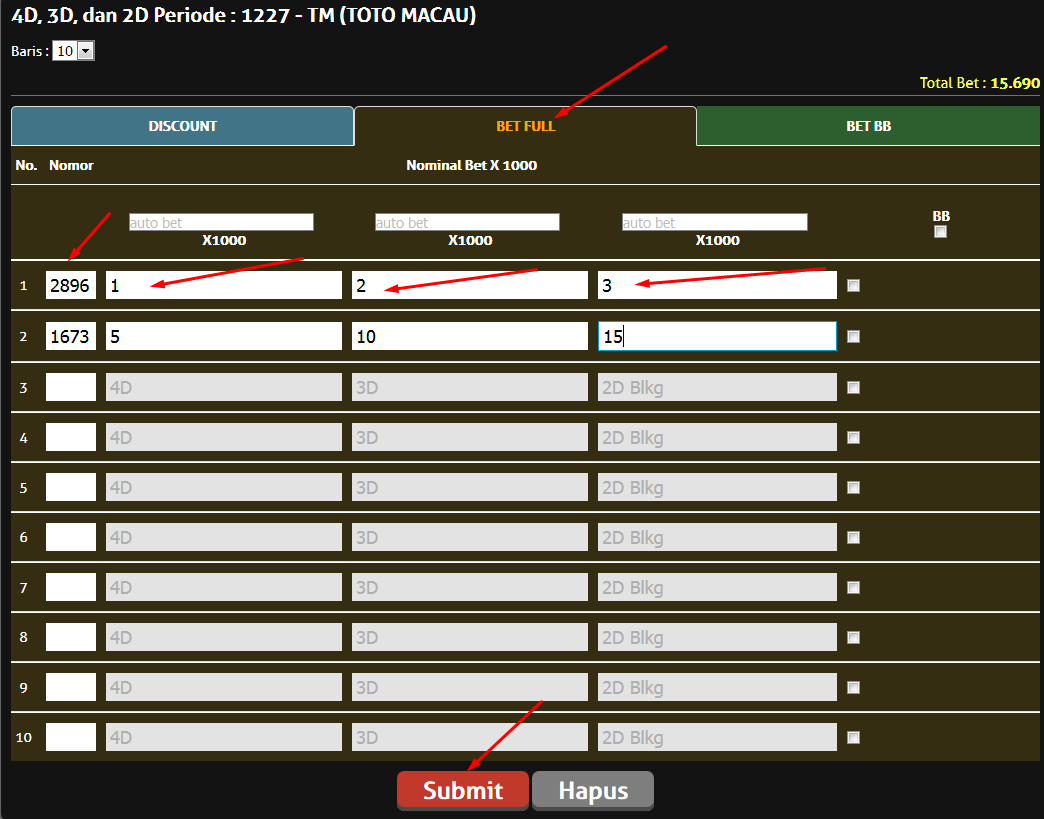This screenshot has height=819, width=1044.
Task: Focus the Nomor field in row 9
Action: pos(71,686)
